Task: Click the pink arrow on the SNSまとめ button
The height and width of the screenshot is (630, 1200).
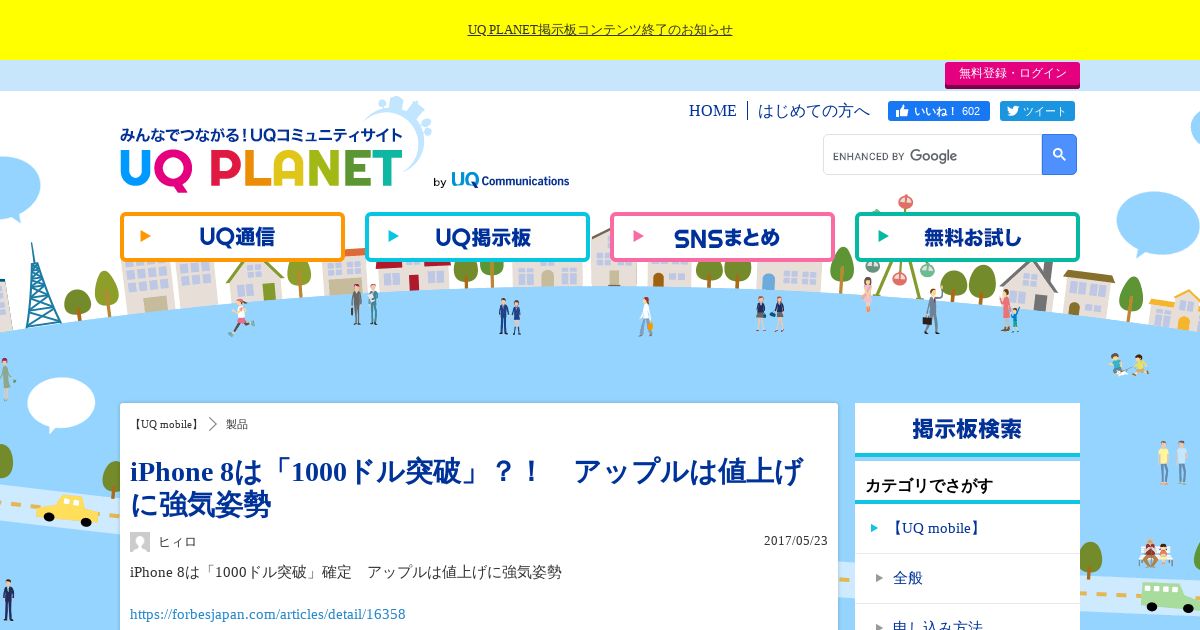Action: coord(636,237)
